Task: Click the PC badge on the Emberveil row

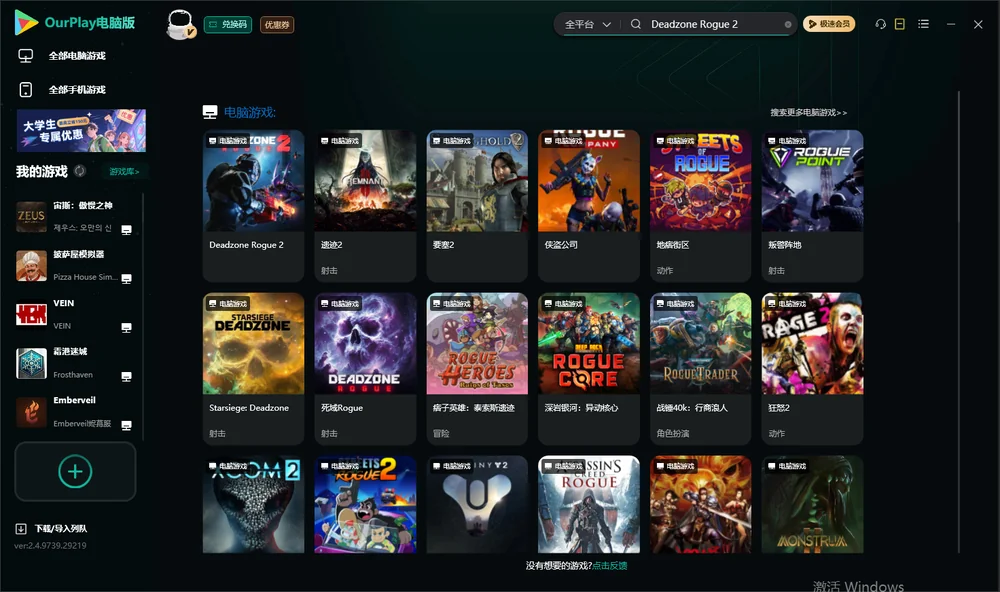Action: [126, 426]
